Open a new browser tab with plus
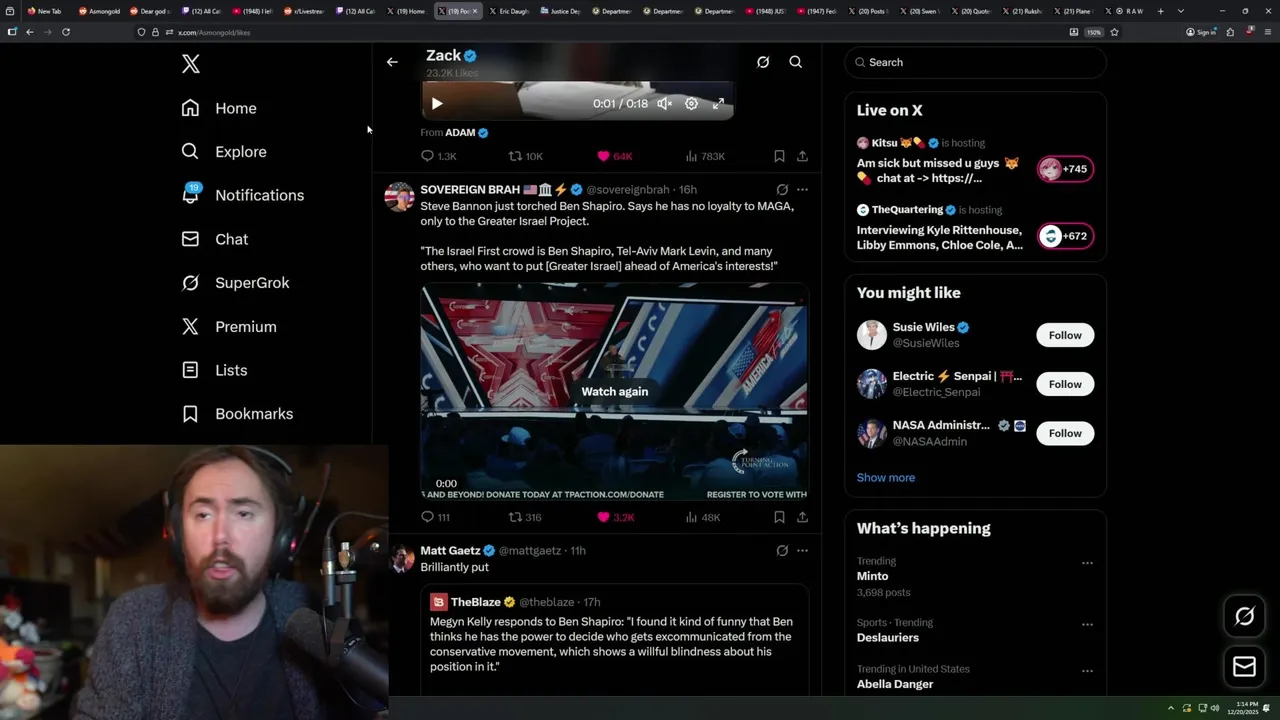This screenshot has height=720, width=1280. point(1160,11)
